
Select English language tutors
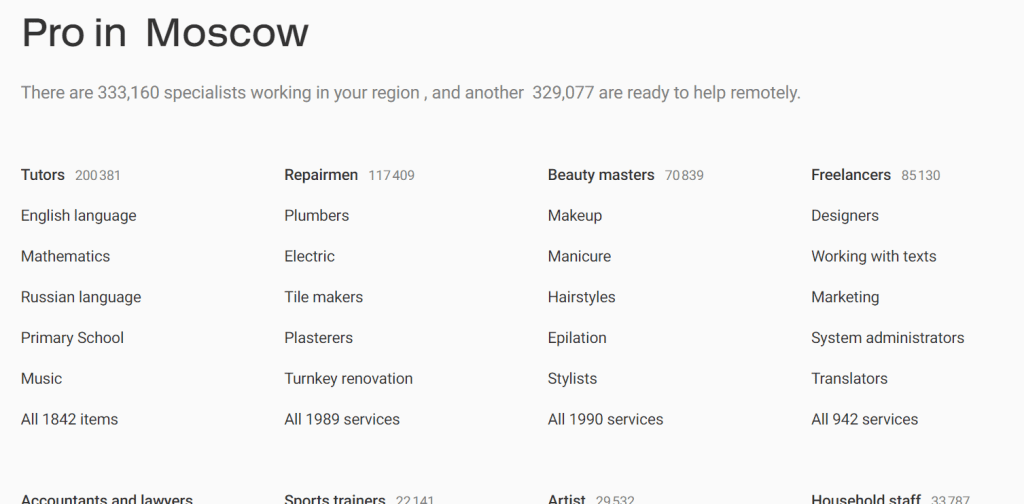(x=78, y=216)
